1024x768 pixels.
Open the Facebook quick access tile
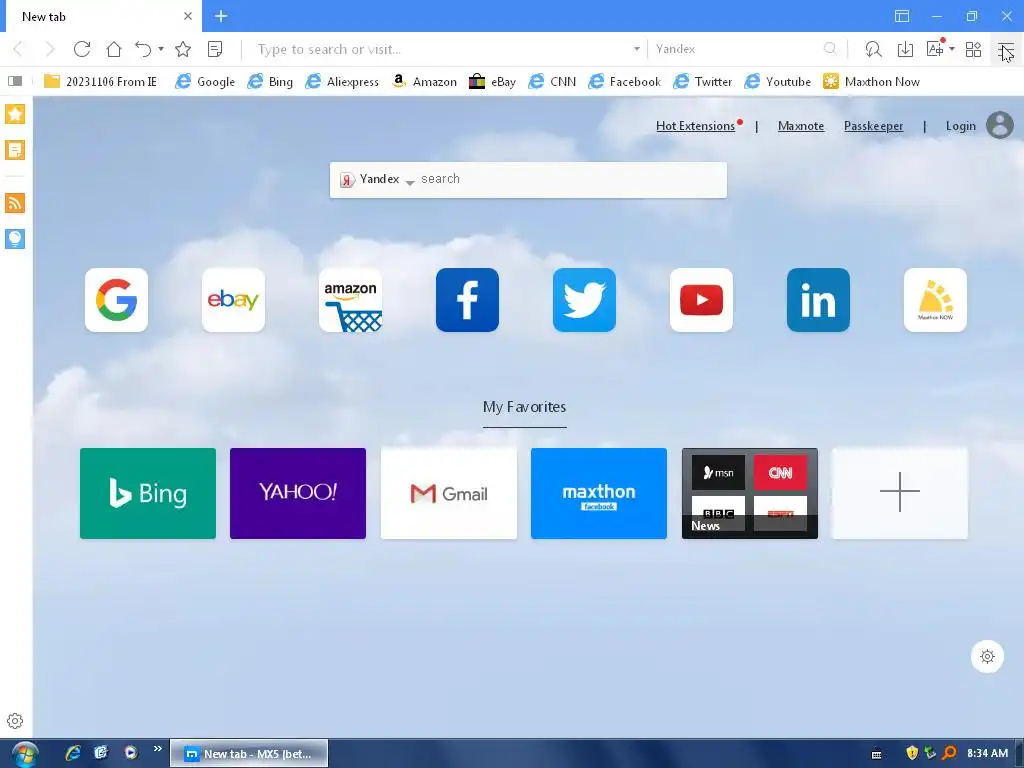467,300
